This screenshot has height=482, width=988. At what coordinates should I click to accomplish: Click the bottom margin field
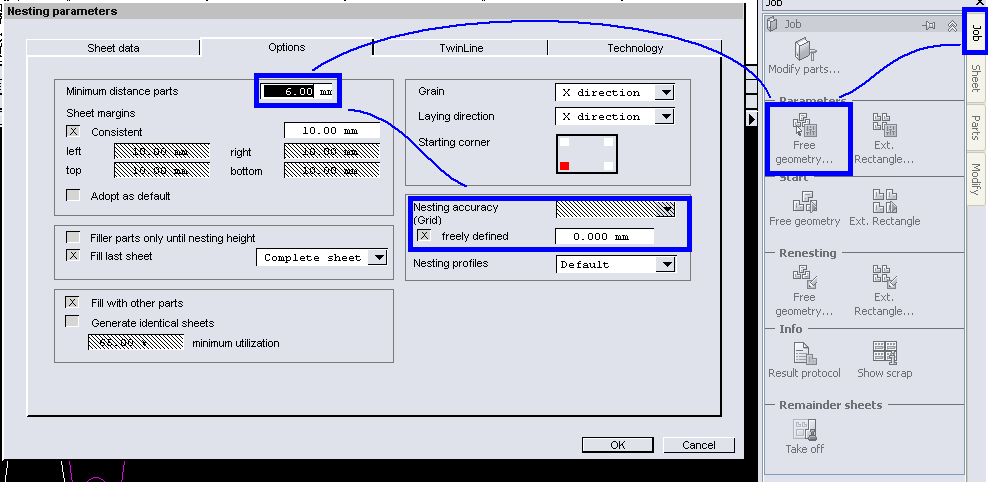pyautogui.click(x=332, y=171)
